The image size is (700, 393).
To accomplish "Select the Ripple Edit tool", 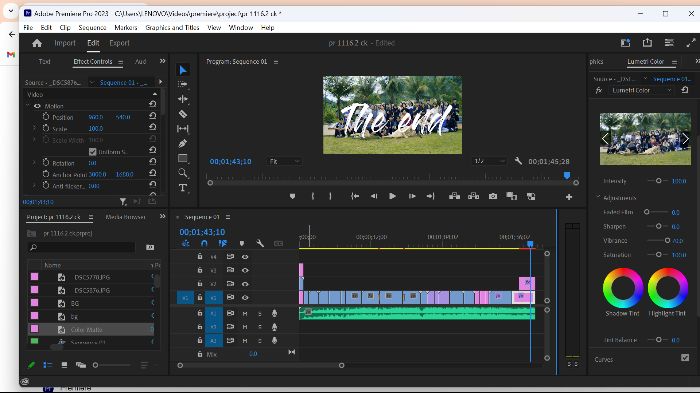I will pos(183,99).
